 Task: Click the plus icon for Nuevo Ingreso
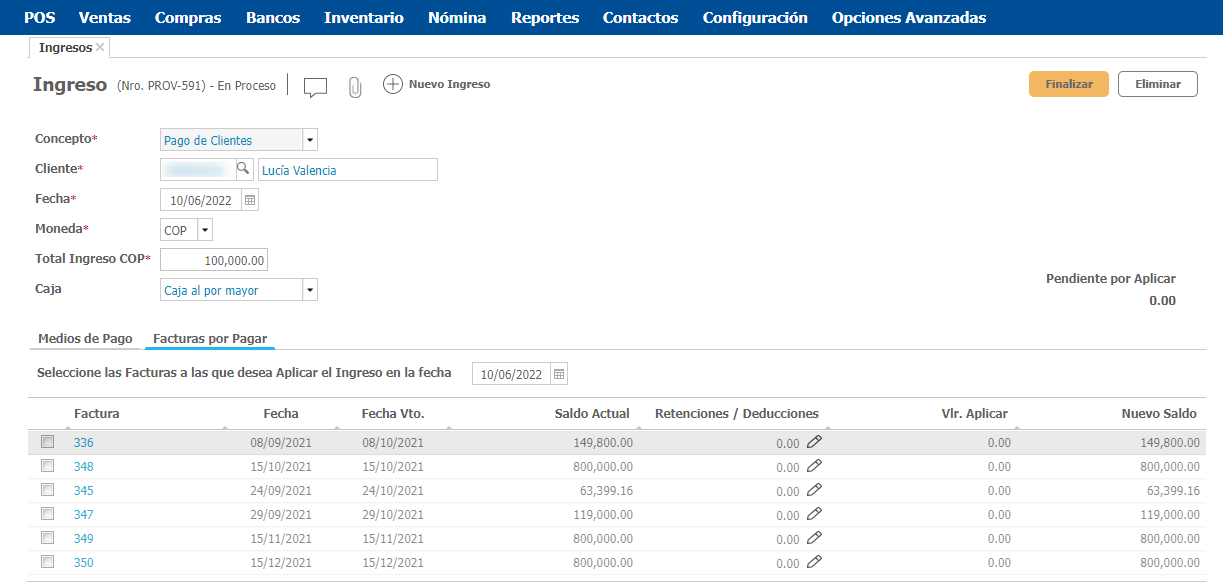click(x=393, y=85)
